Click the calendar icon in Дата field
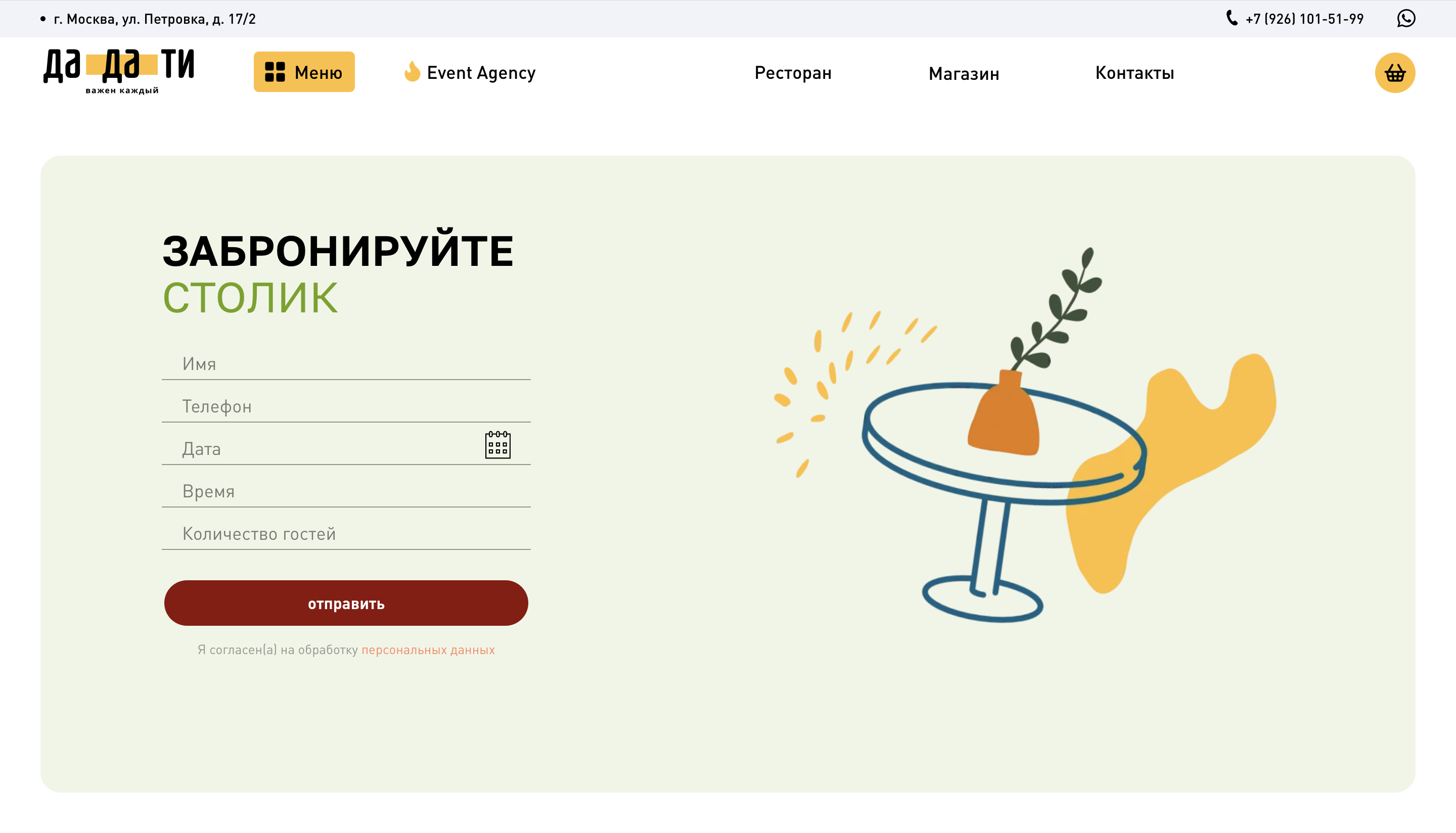1456x833 pixels. [498, 444]
